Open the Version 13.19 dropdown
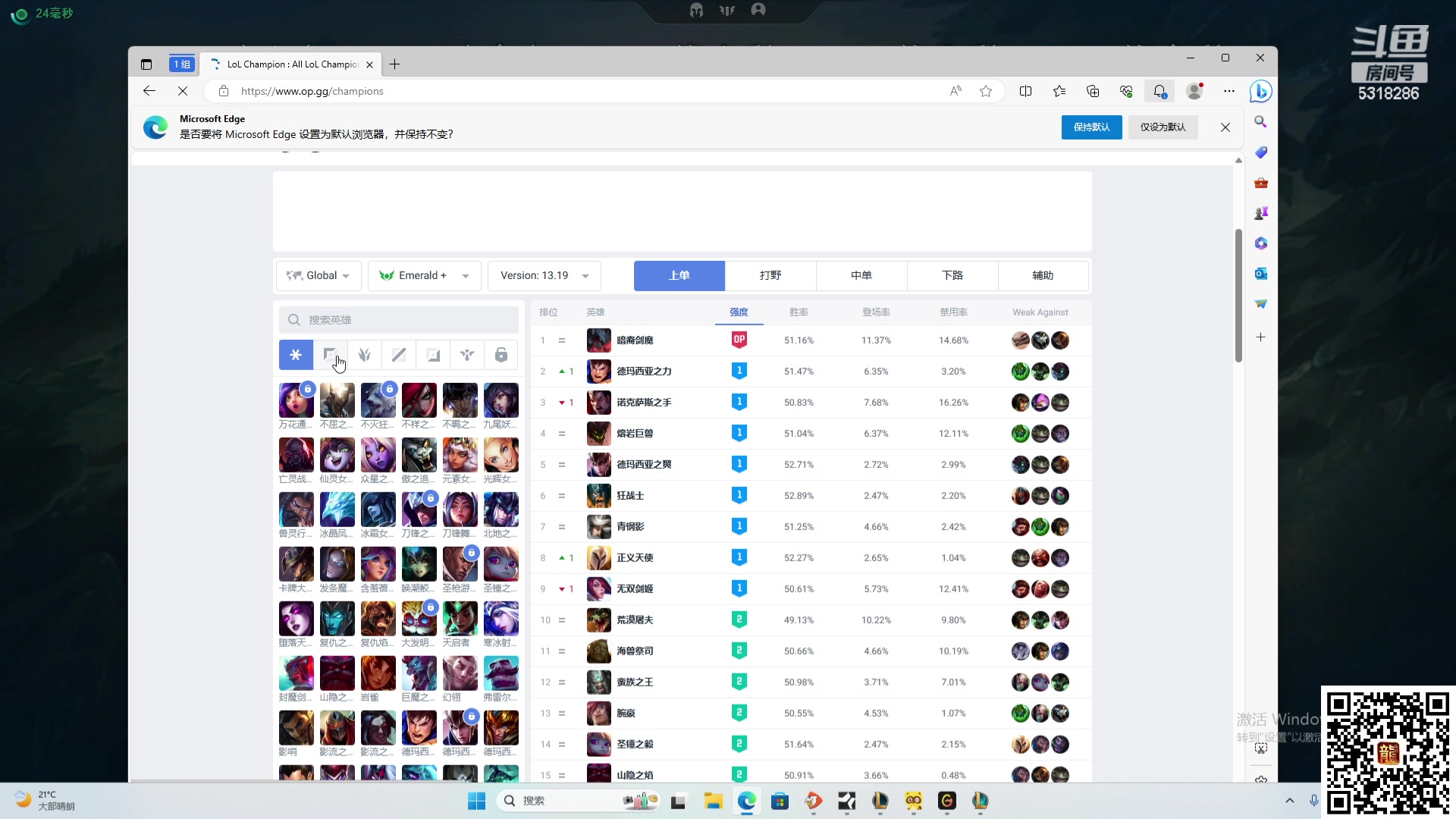1456x819 pixels. coord(544,276)
